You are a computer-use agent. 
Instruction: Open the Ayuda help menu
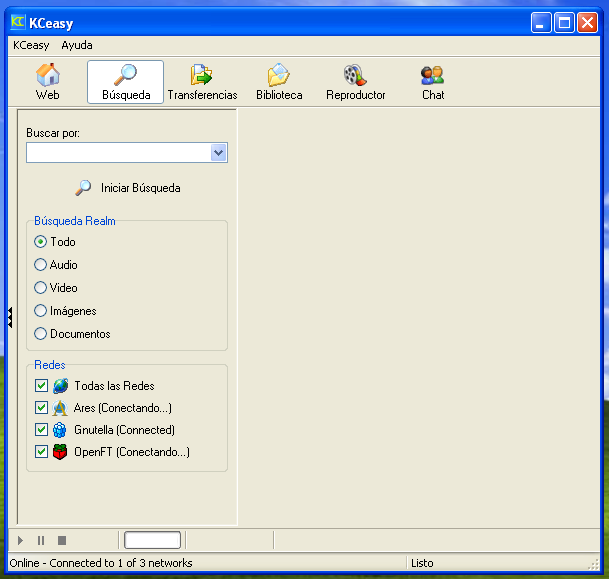tap(77, 45)
